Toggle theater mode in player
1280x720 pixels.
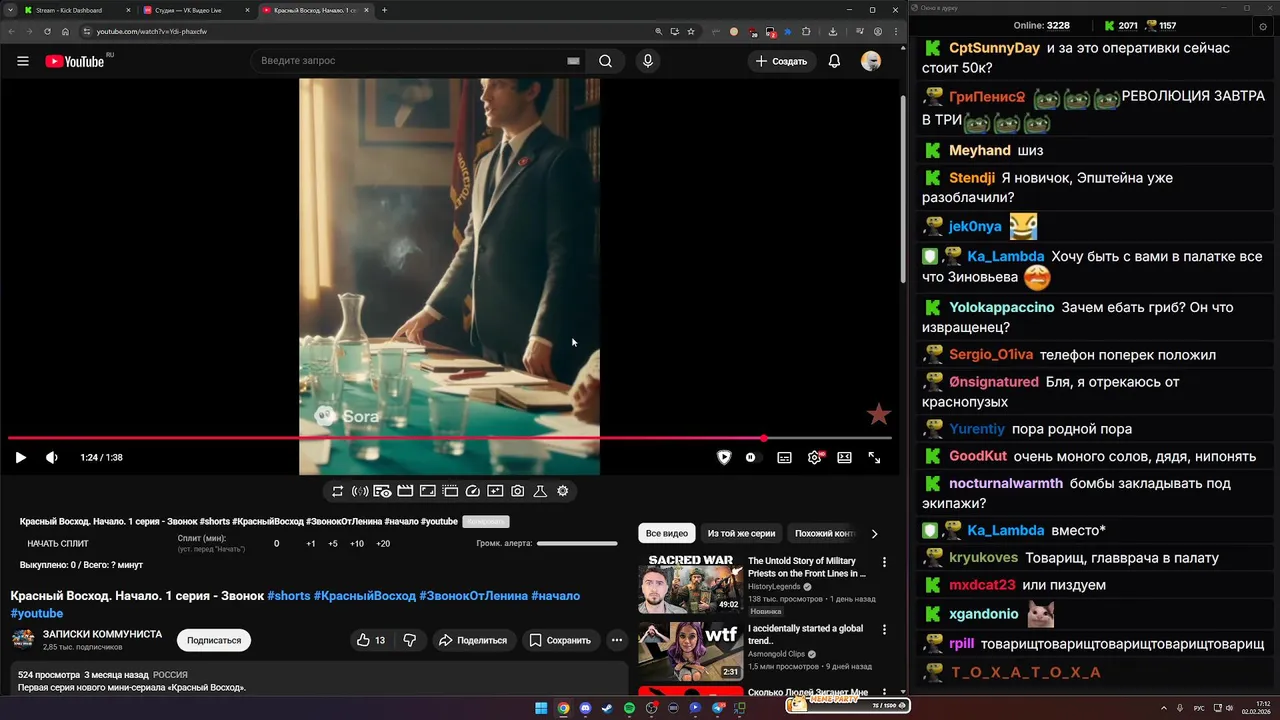[x=844, y=457]
